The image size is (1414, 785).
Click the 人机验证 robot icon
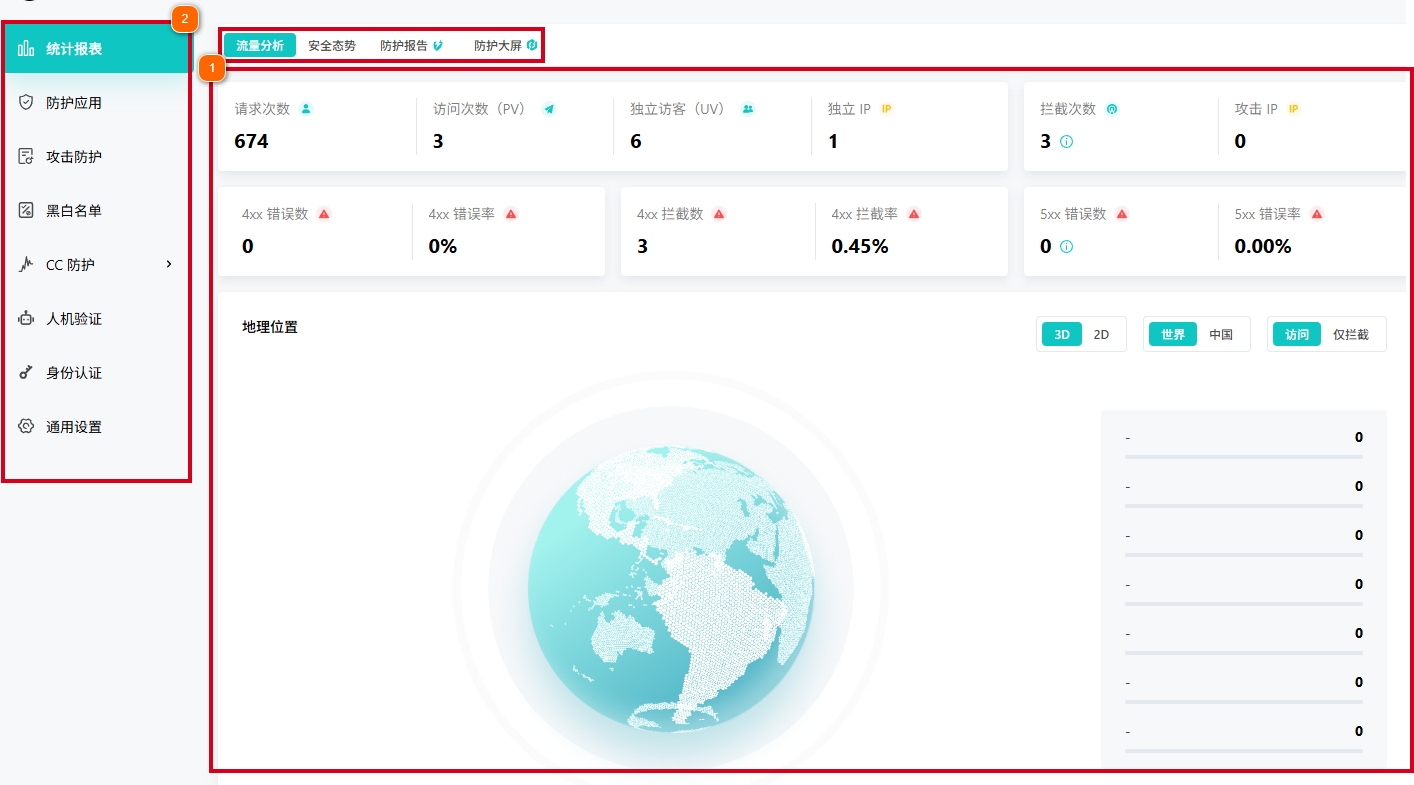(26, 319)
